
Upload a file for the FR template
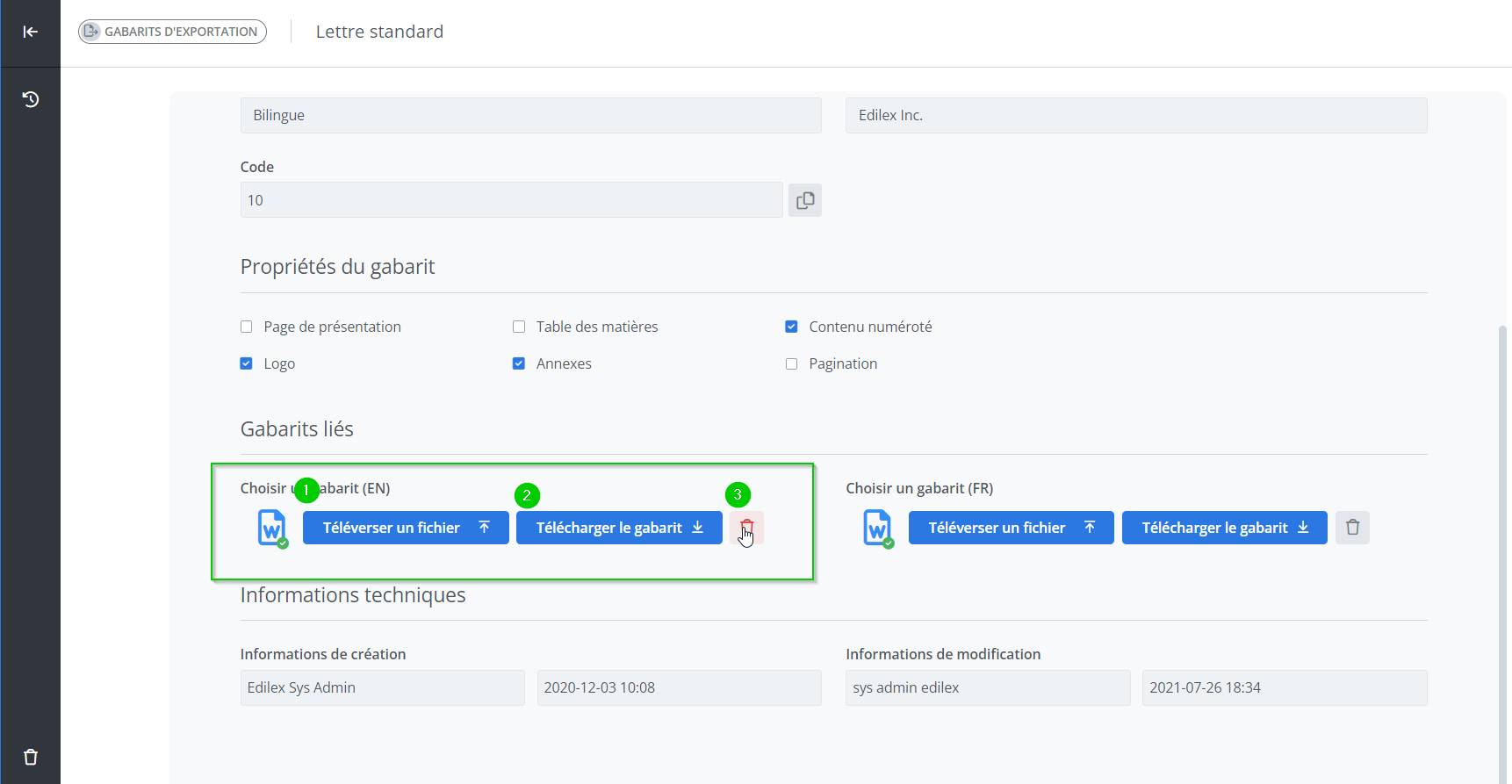tap(1011, 528)
